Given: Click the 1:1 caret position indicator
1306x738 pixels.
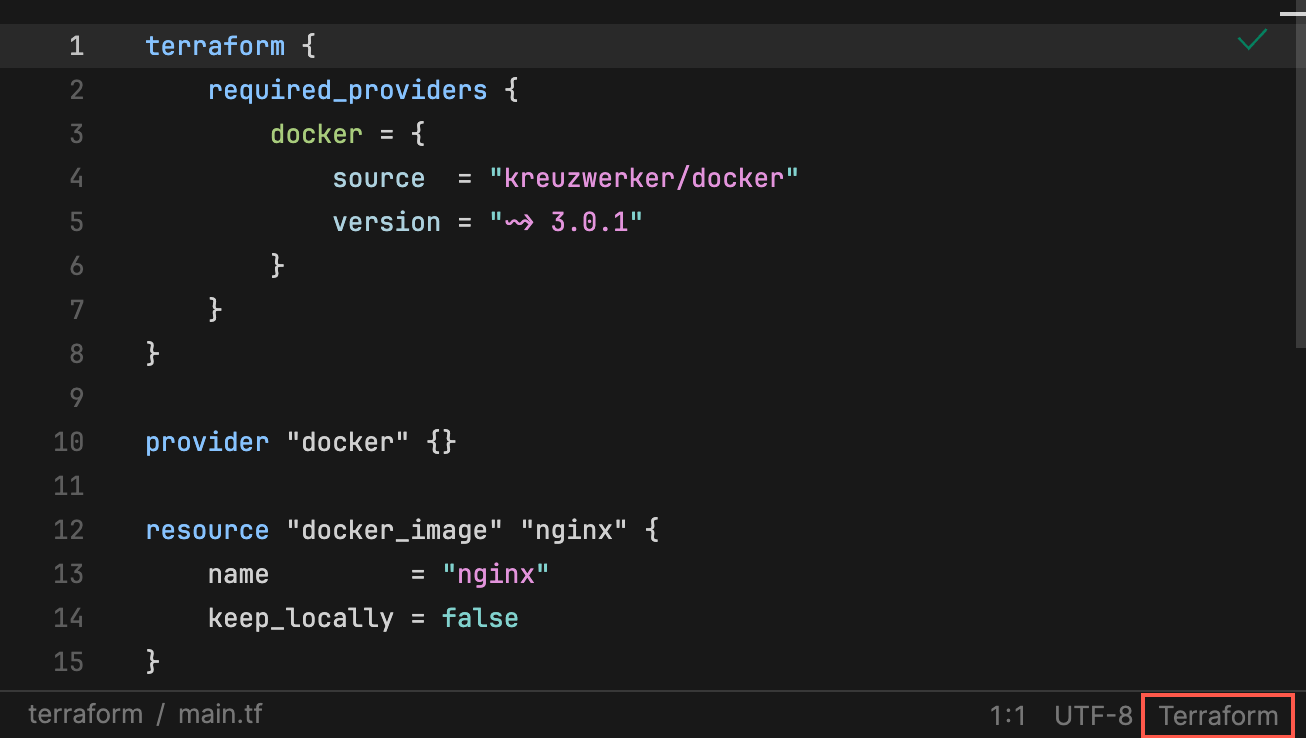Looking at the screenshot, I should [1008, 715].
